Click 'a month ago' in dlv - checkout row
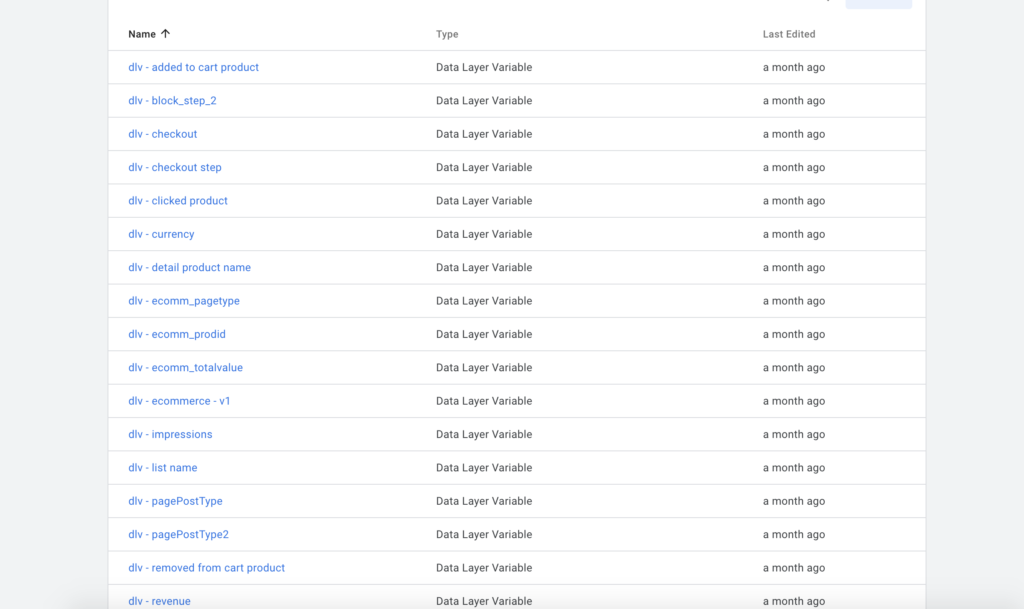Image resolution: width=1024 pixels, height=609 pixels. click(793, 134)
